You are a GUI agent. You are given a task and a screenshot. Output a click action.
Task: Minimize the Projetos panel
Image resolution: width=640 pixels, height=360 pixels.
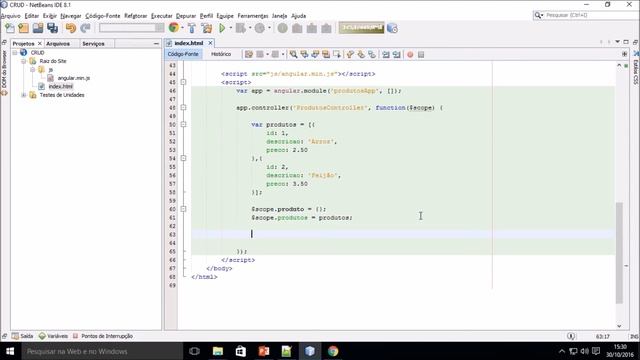point(156,44)
